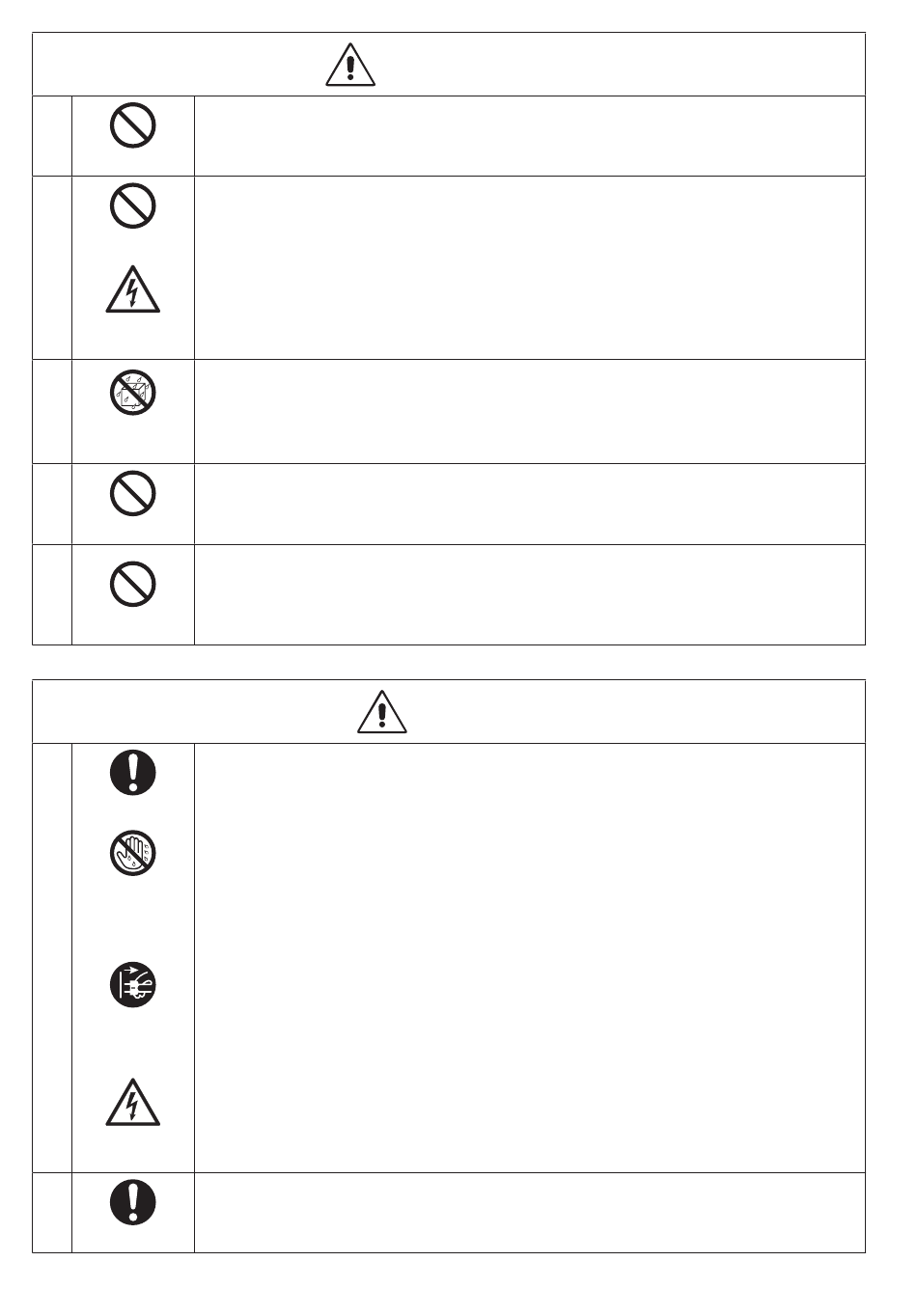Click the blank description cell in the lower table's last row

(530, 1213)
